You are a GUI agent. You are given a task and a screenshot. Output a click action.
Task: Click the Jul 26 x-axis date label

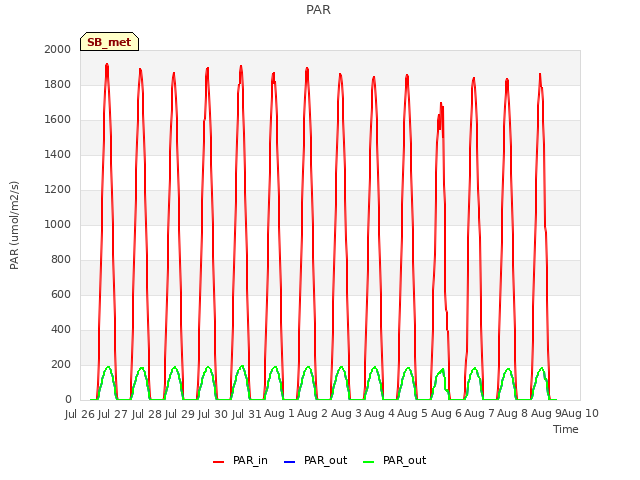tap(80, 414)
